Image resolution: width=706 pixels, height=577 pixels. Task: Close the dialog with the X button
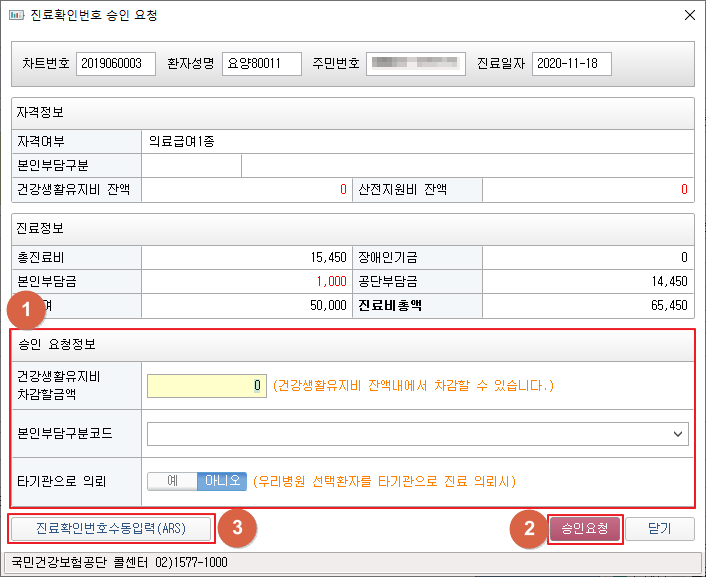point(689,16)
